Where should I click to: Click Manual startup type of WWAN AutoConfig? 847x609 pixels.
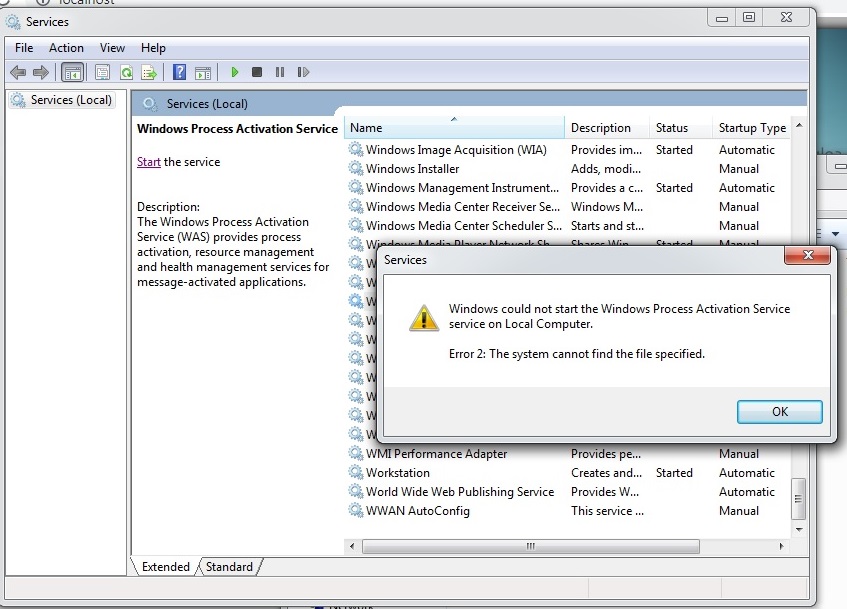pyautogui.click(x=738, y=510)
